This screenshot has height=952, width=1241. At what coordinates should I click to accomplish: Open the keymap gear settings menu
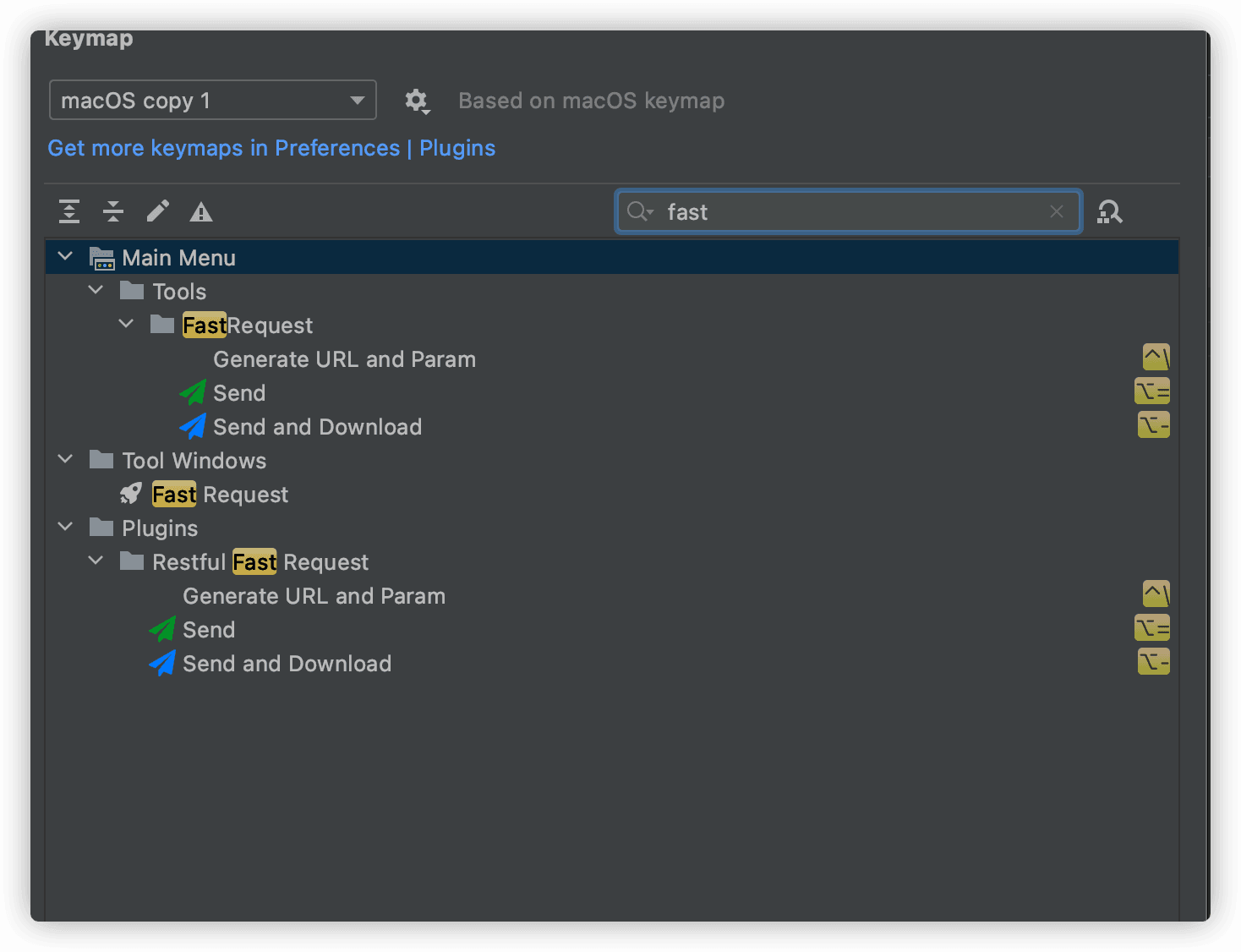click(416, 101)
